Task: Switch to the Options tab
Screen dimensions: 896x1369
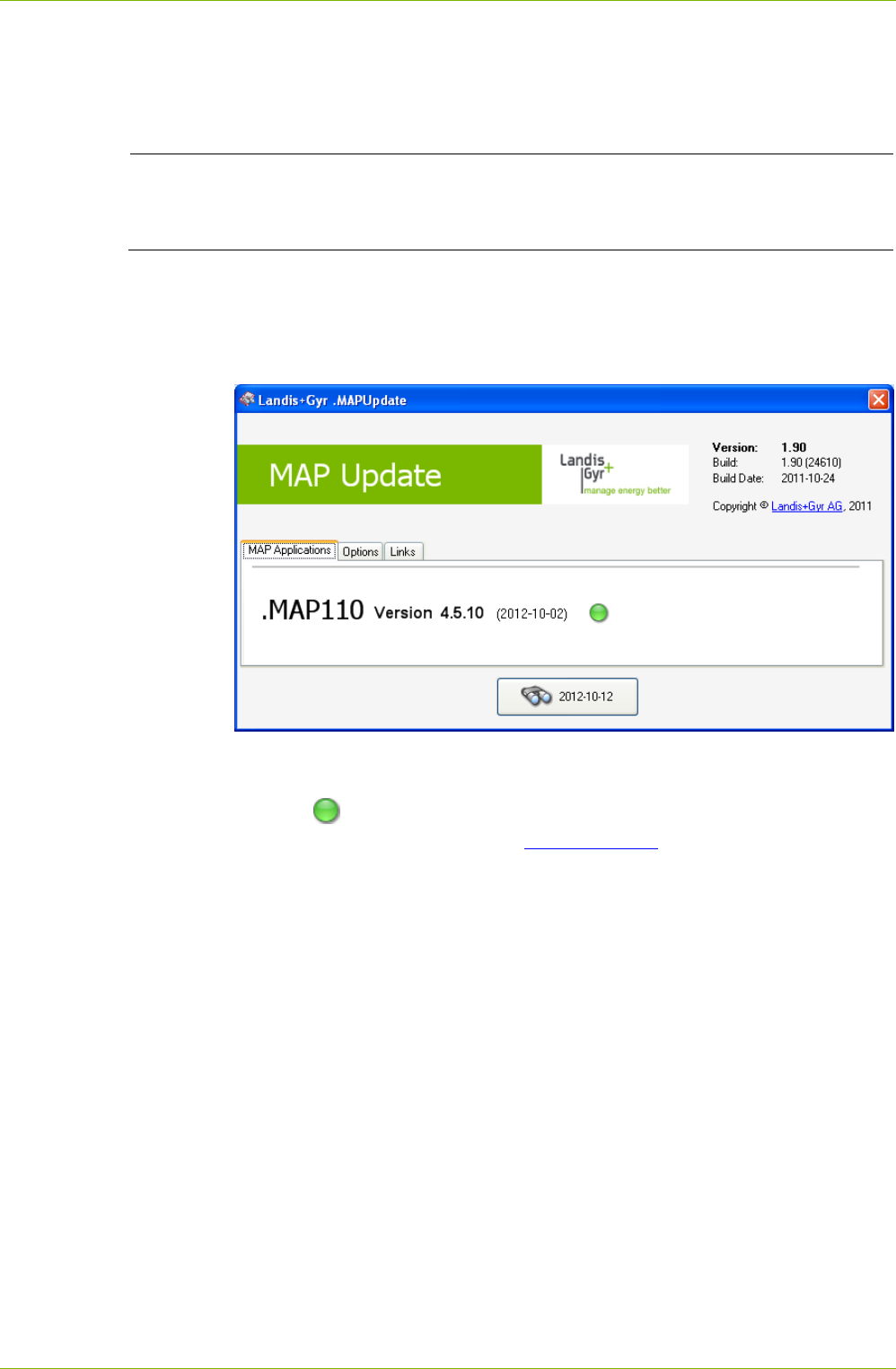Action: pos(360,552)
